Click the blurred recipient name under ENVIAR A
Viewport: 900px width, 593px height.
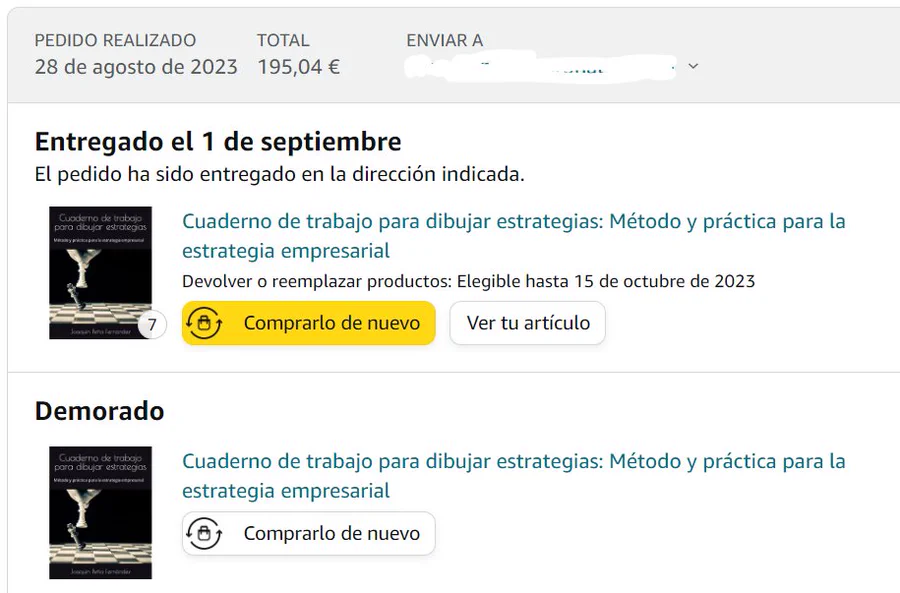coord(538,67)
